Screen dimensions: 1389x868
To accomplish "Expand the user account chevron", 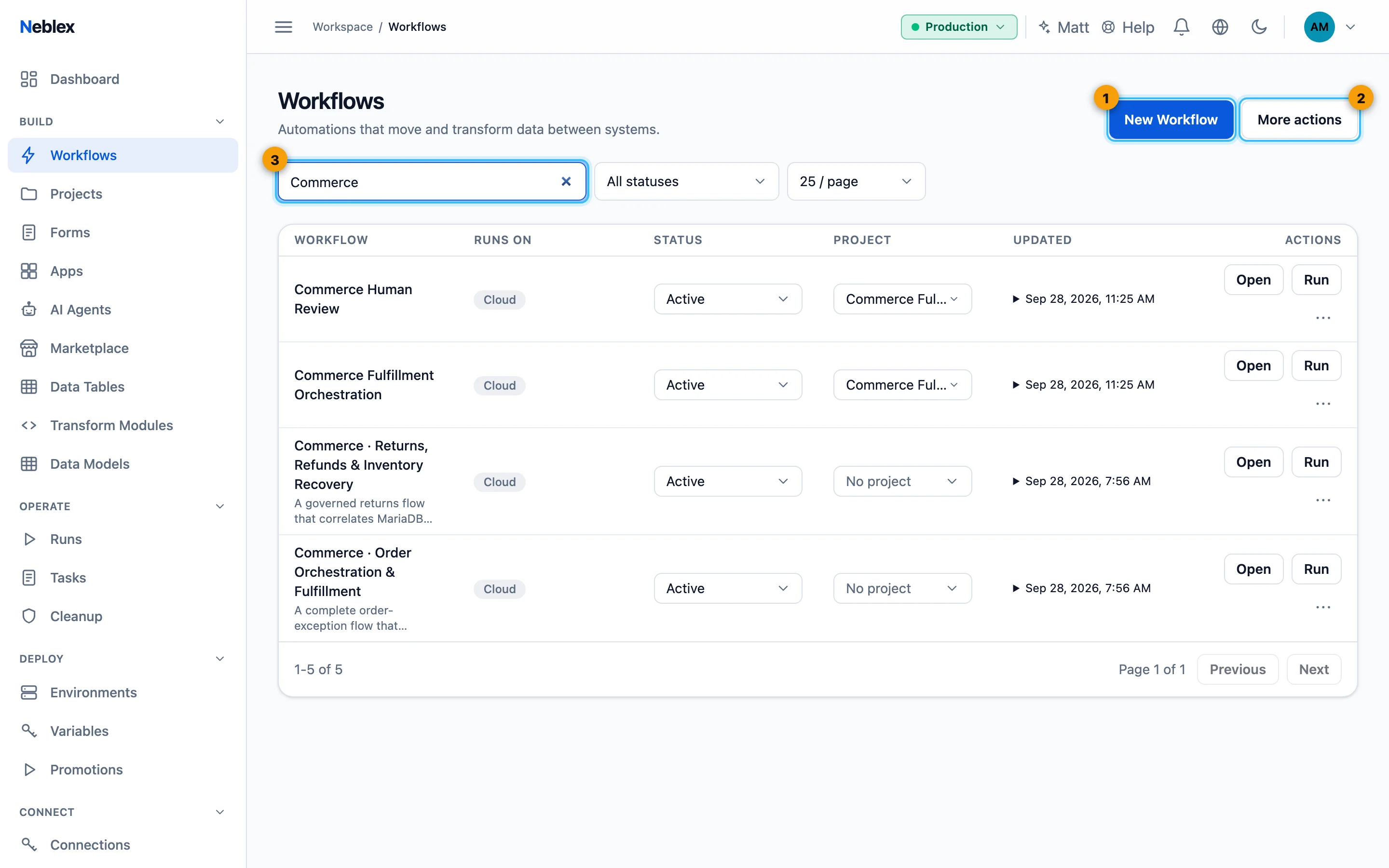I will pyautogui.click(x=1350, y=27).
